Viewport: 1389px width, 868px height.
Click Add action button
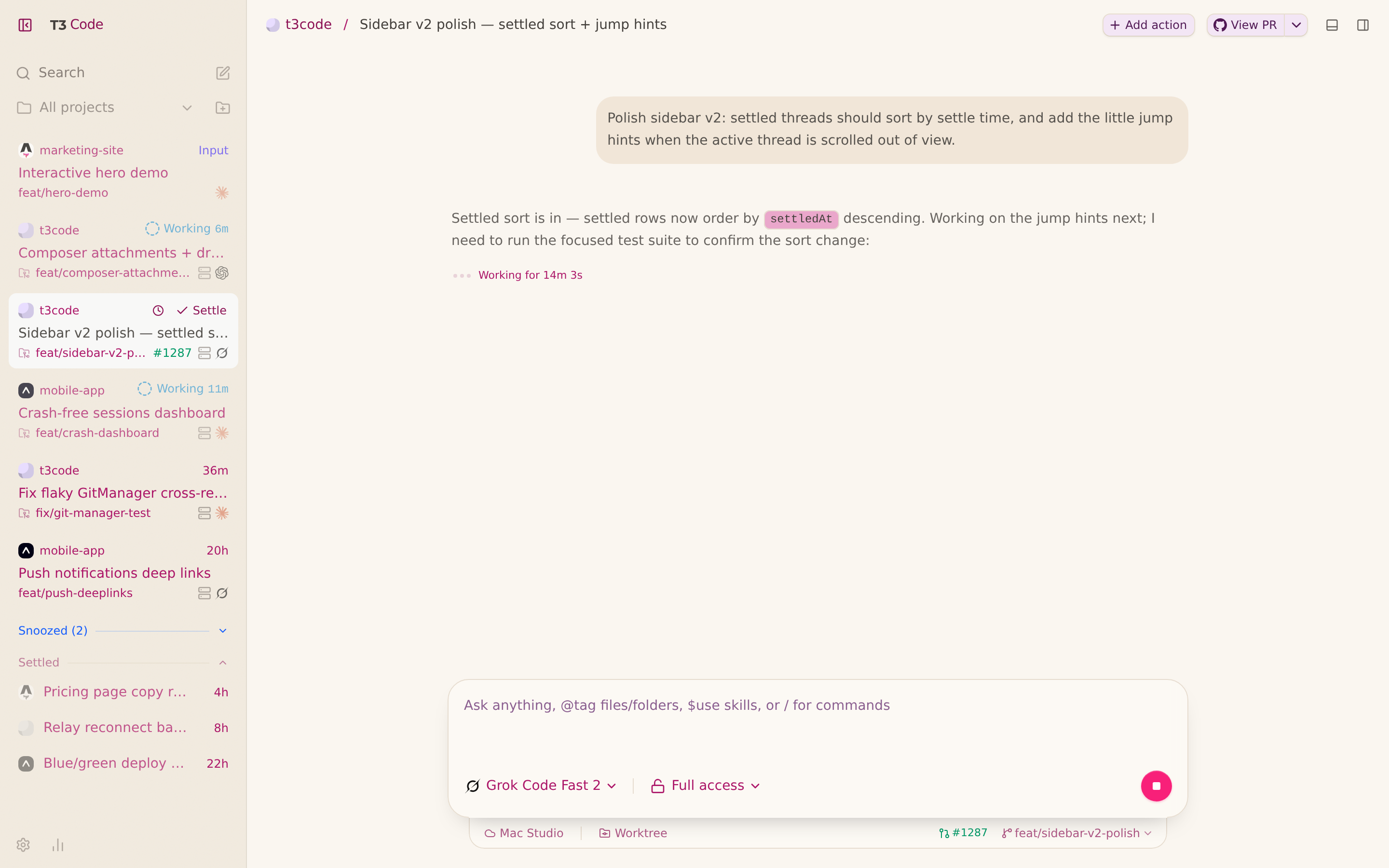(1148, 25)
